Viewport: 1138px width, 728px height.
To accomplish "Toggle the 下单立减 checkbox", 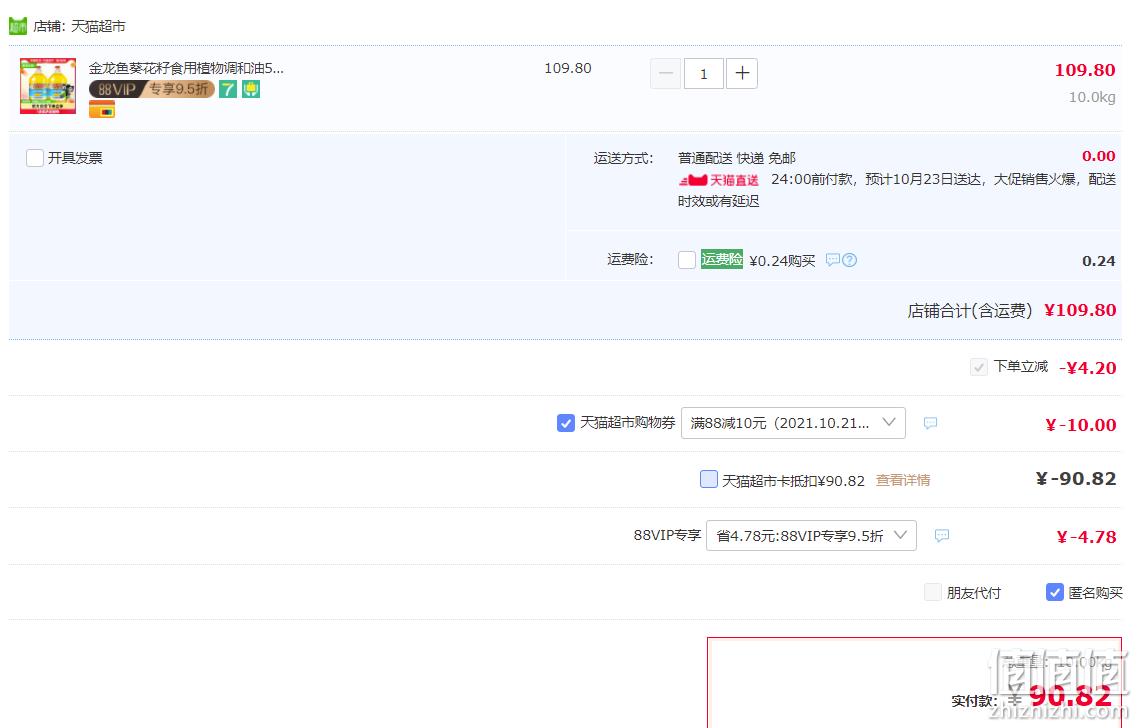I will tap(978, 367).
